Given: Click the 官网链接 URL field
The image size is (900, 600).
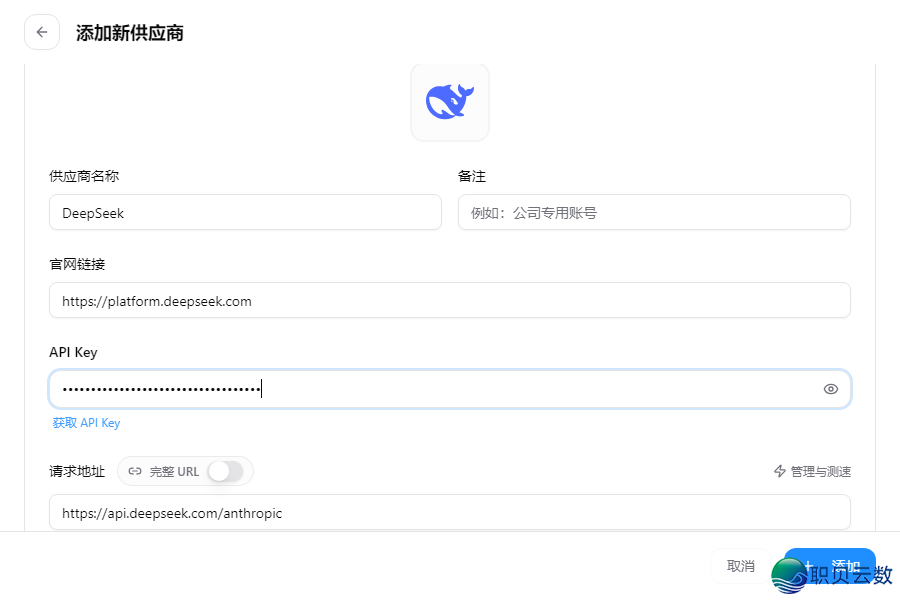Looking at the screenshot, I should click(450, 300).
